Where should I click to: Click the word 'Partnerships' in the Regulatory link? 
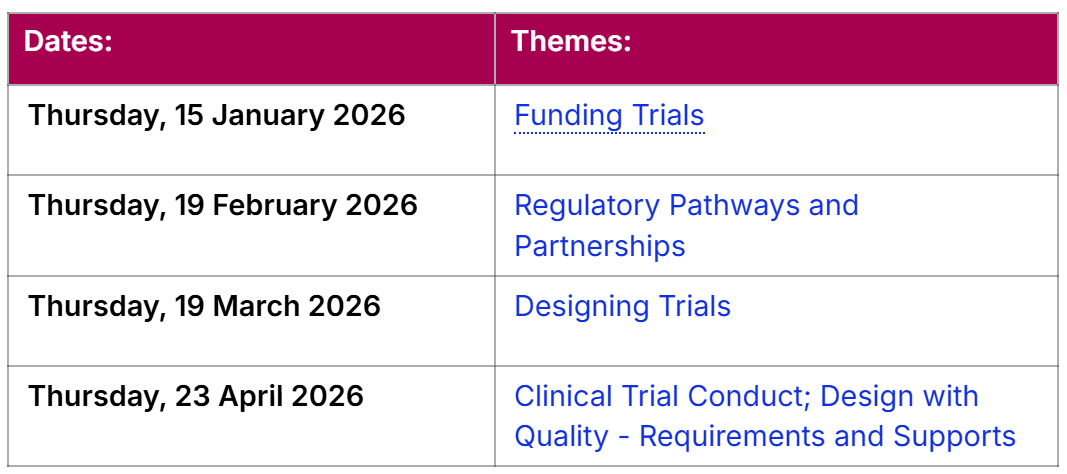tap(600, 246)
